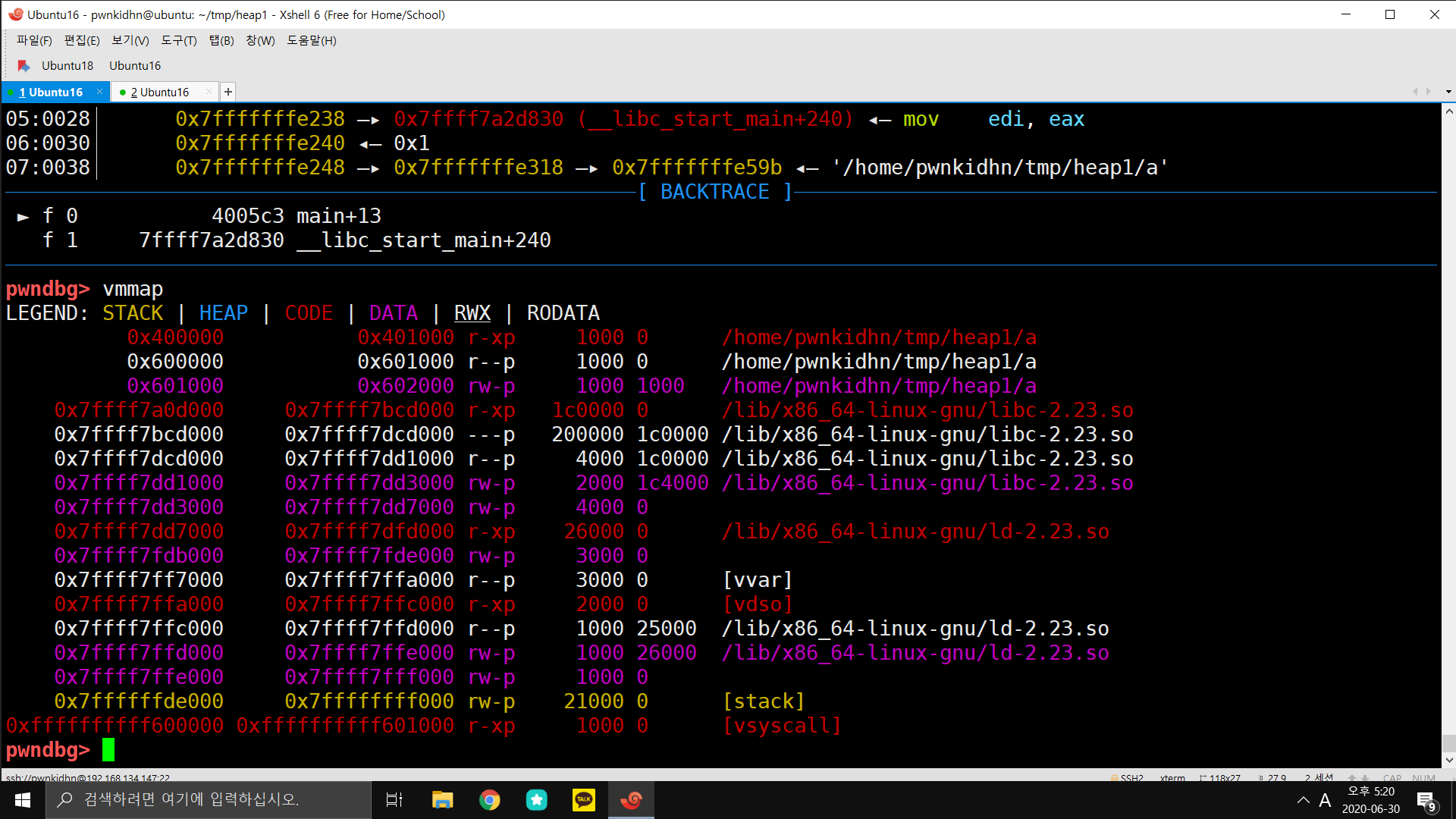
Task: Open KakaoTalk from the taskbar
Action: coord(584,800)
